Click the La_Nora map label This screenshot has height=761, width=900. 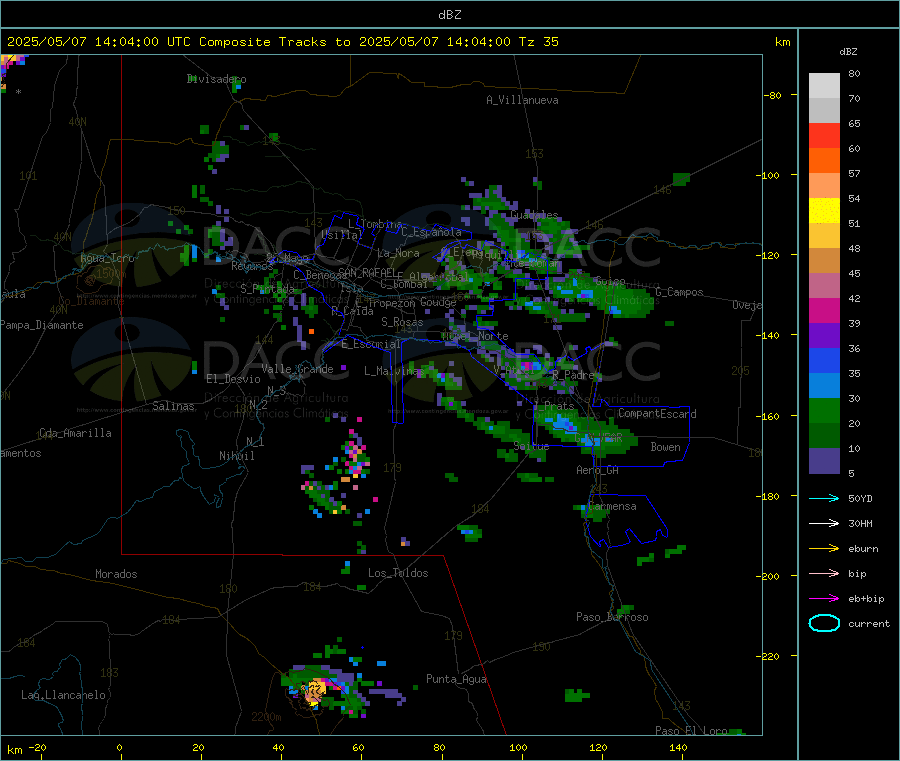398,253
